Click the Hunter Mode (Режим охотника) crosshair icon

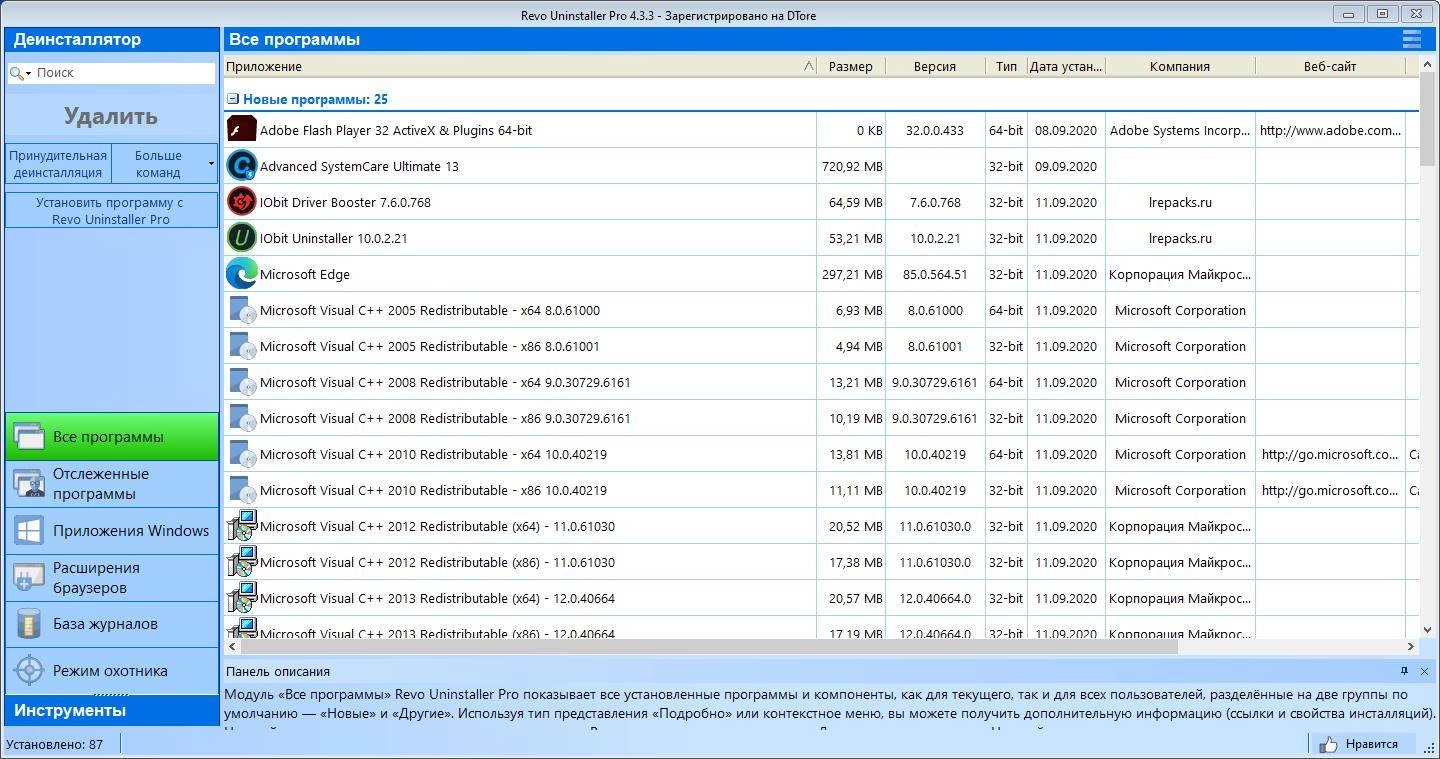(x=29, y=671)
